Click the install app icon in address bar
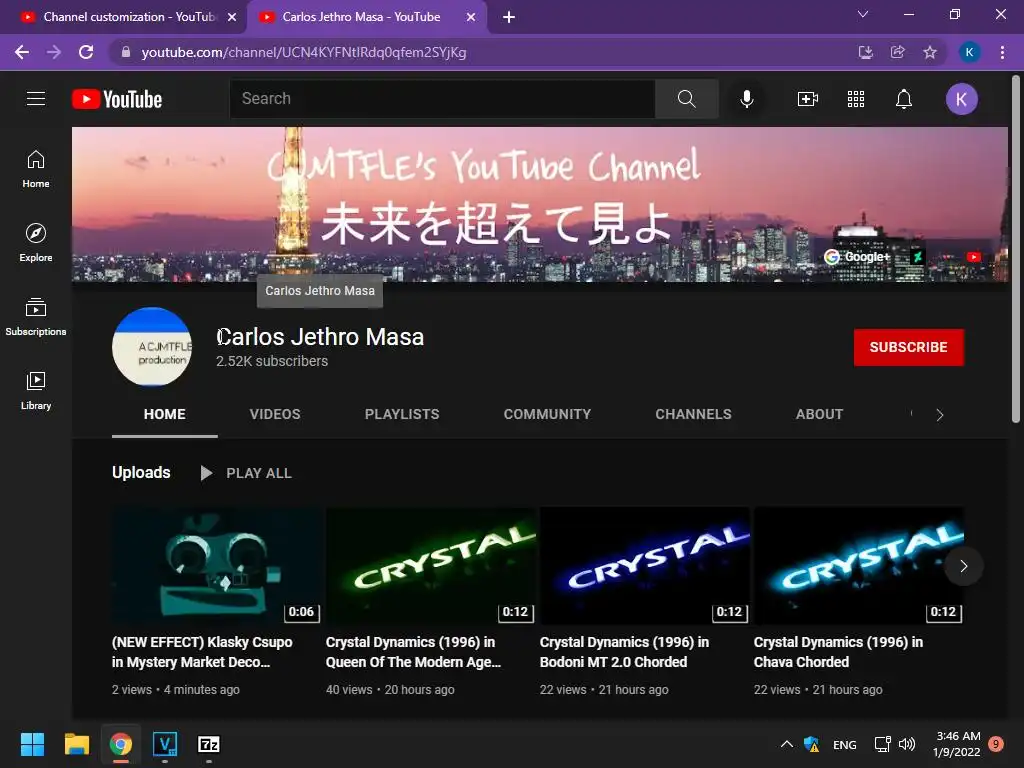The height and width of the screenshot is (768, 1024). point(865,52)
